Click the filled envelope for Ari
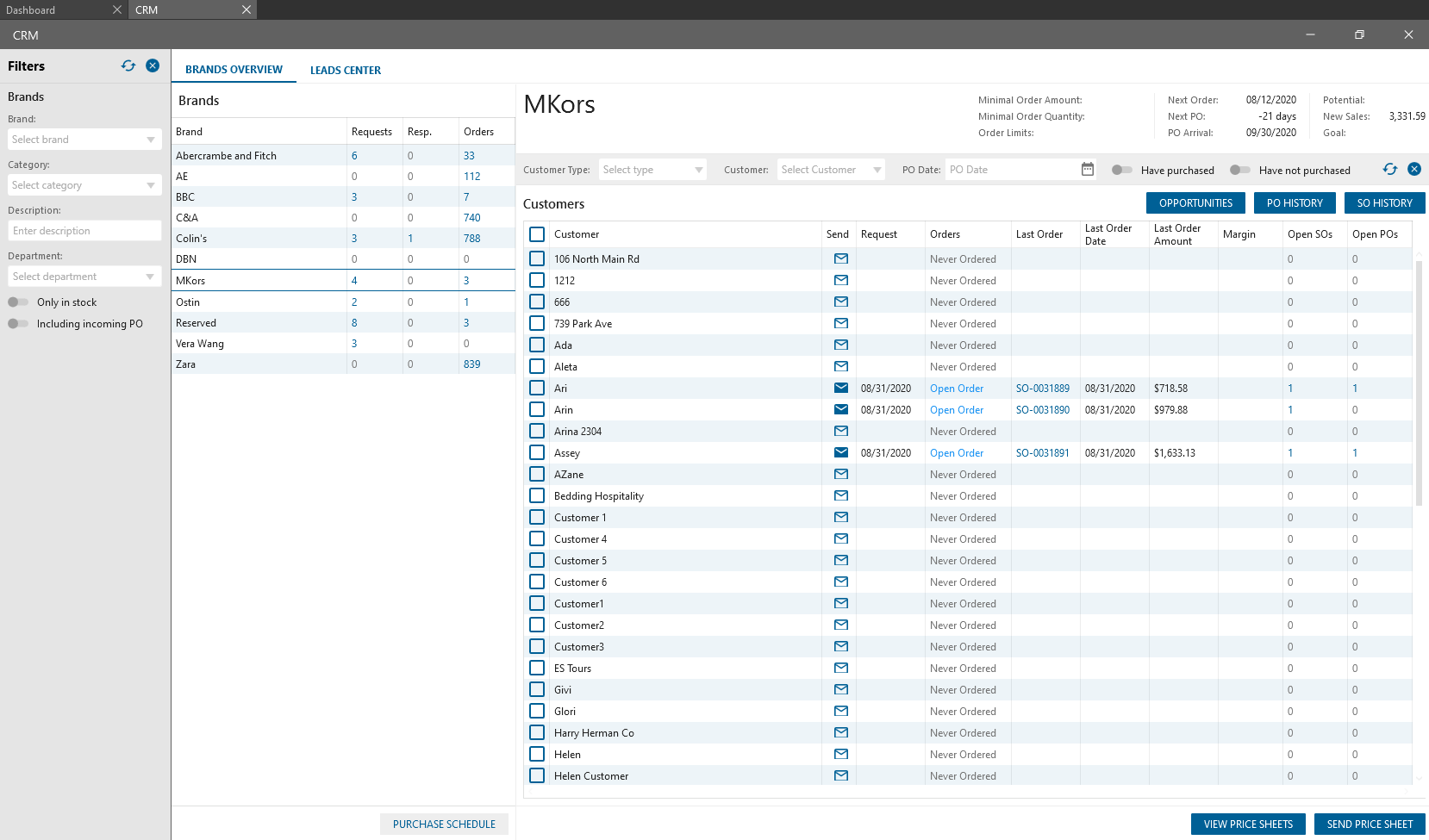Screen dimensions: 1429x840 click(x=841, y=388)
